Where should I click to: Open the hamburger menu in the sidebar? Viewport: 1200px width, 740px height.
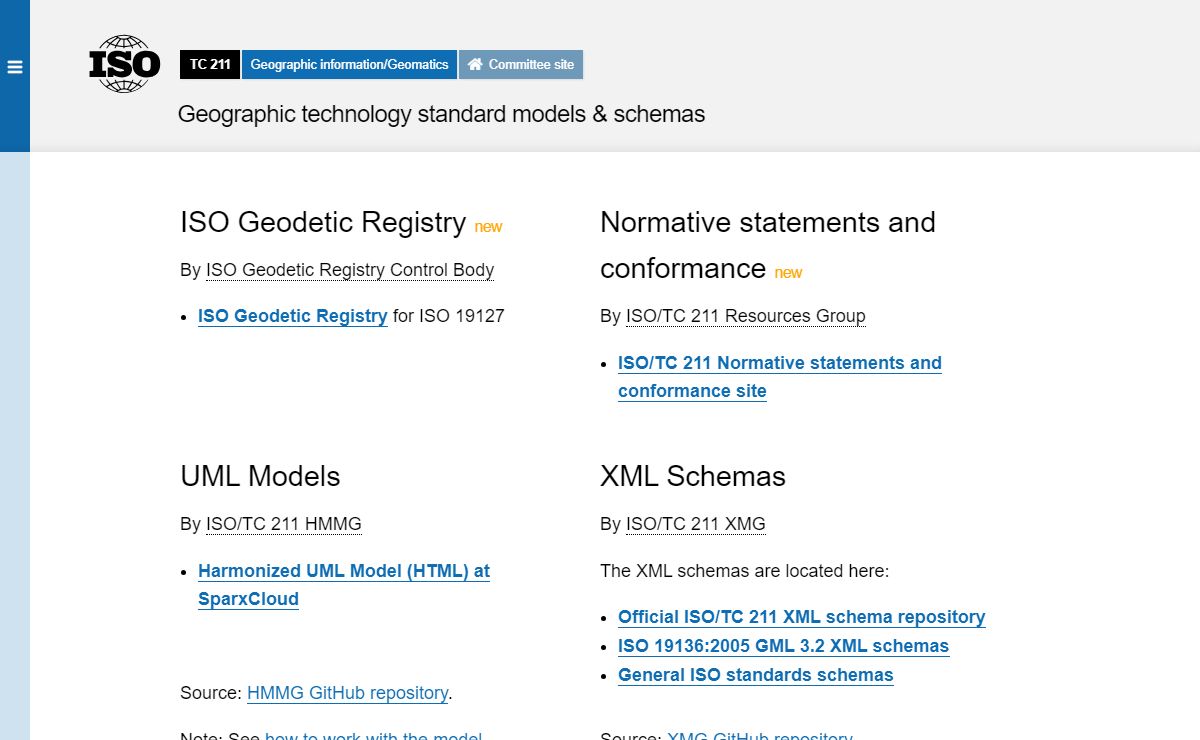(15, 67)
